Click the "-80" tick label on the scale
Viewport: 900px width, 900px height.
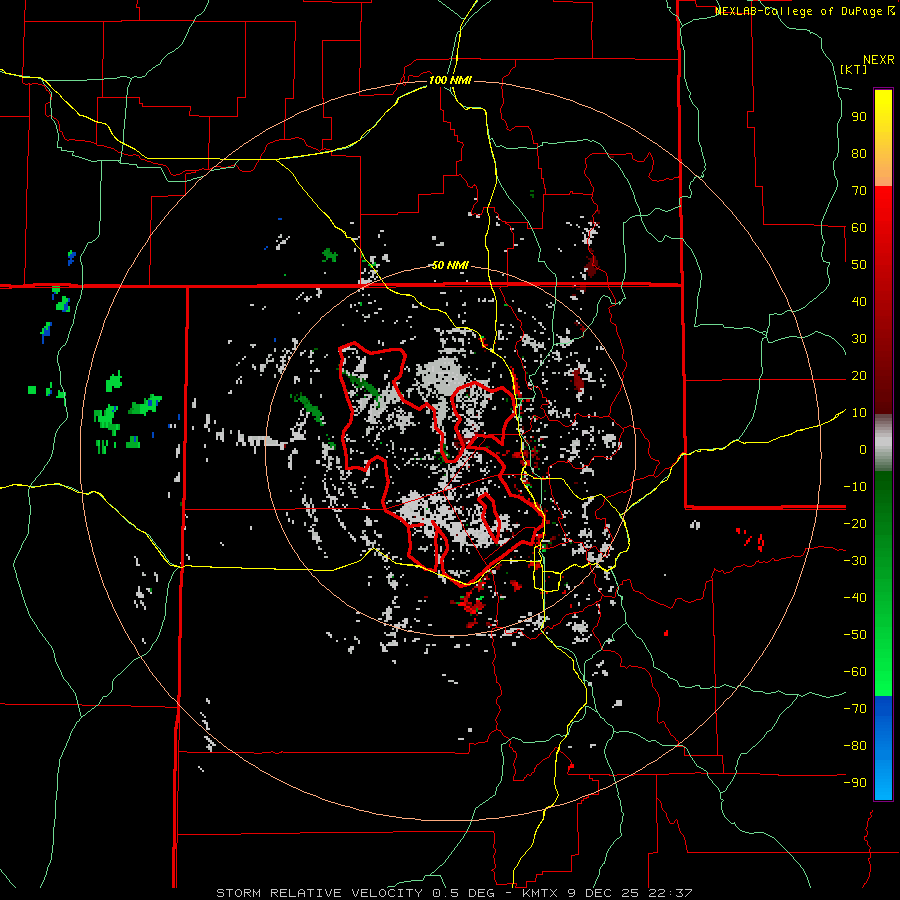click(855, 746)
